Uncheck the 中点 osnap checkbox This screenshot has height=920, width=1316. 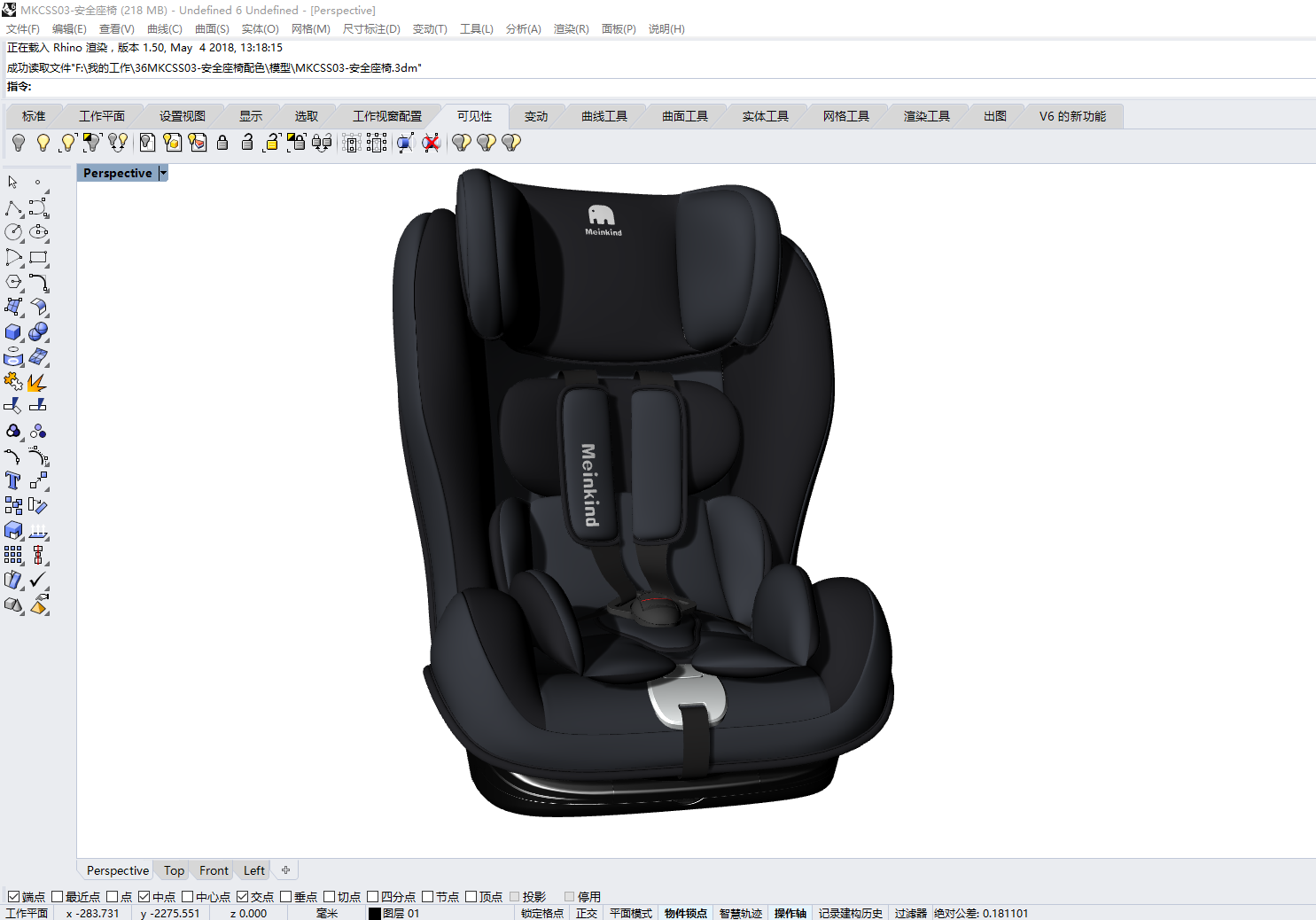[x=144, y=896]
